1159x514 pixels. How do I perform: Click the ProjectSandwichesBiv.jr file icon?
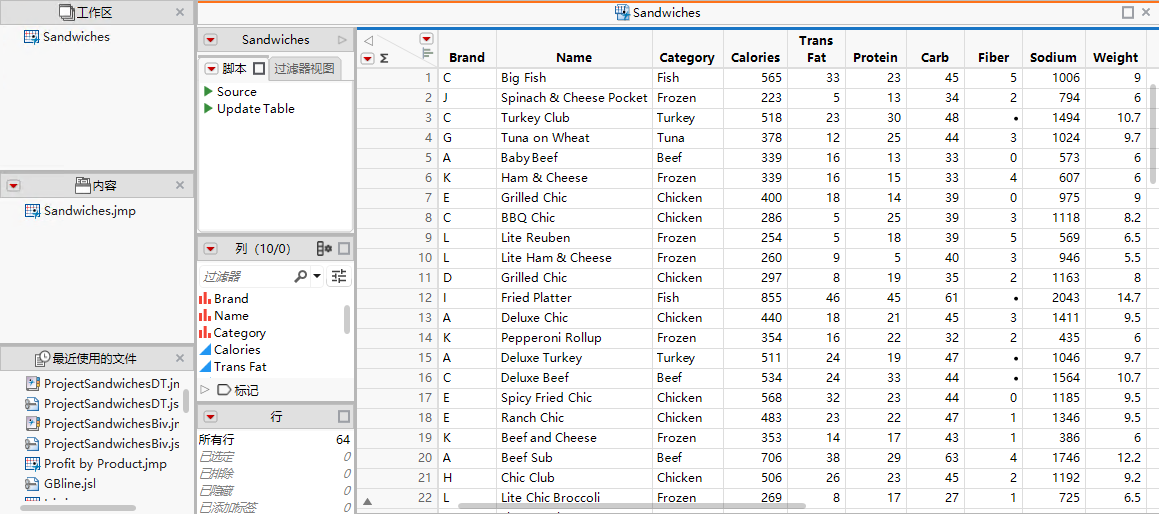32,424
